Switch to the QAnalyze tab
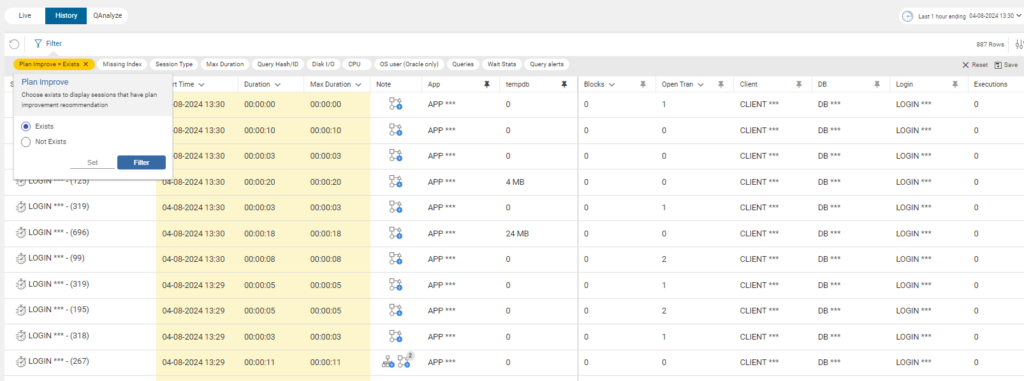1024x381 pixels. pyautogui.click(x=106, y=16)
